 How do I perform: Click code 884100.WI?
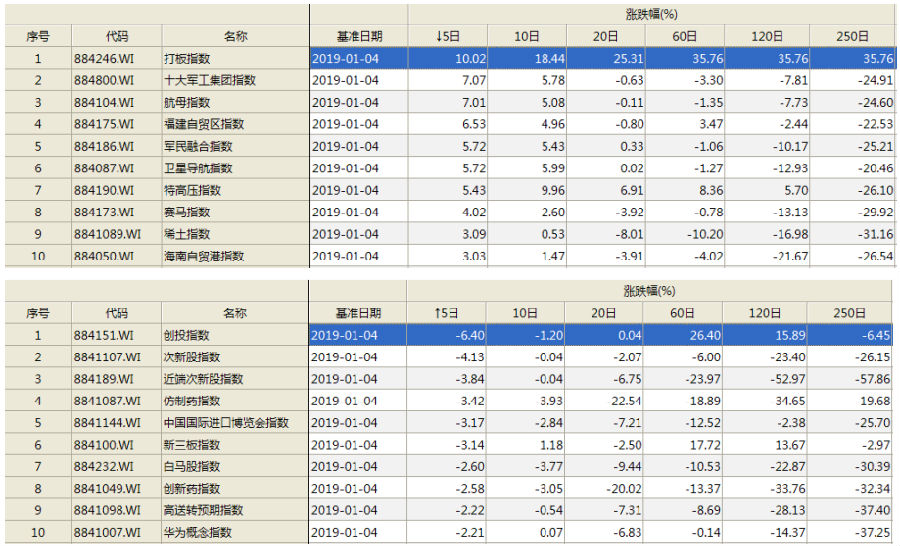pos(103,445)
